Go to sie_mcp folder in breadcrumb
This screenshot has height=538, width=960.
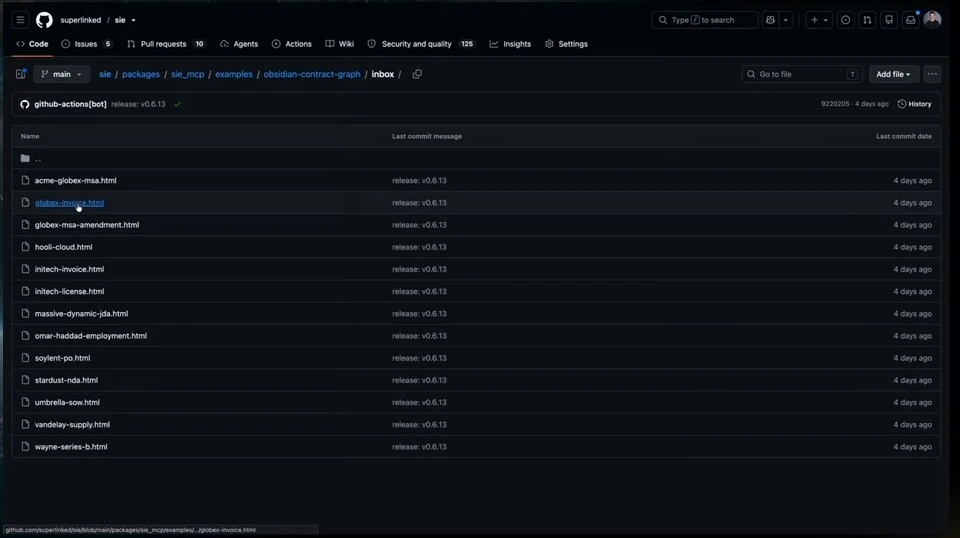click(187, 74)
